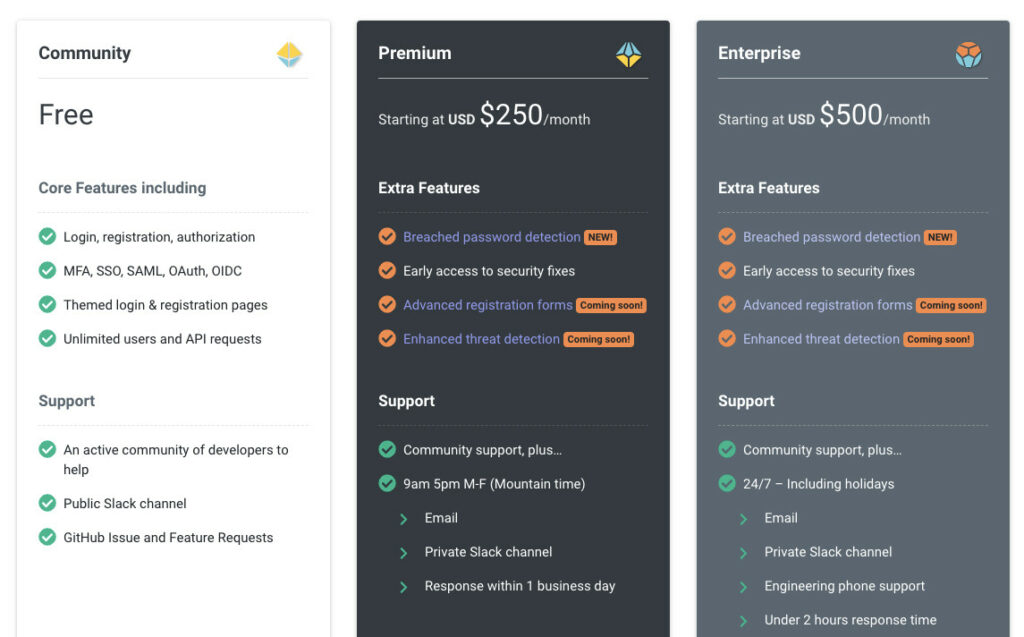Click the NEW! badge in the Enterprise column
The height and width of the screenshot is (637, 1024).
[940, 237]
